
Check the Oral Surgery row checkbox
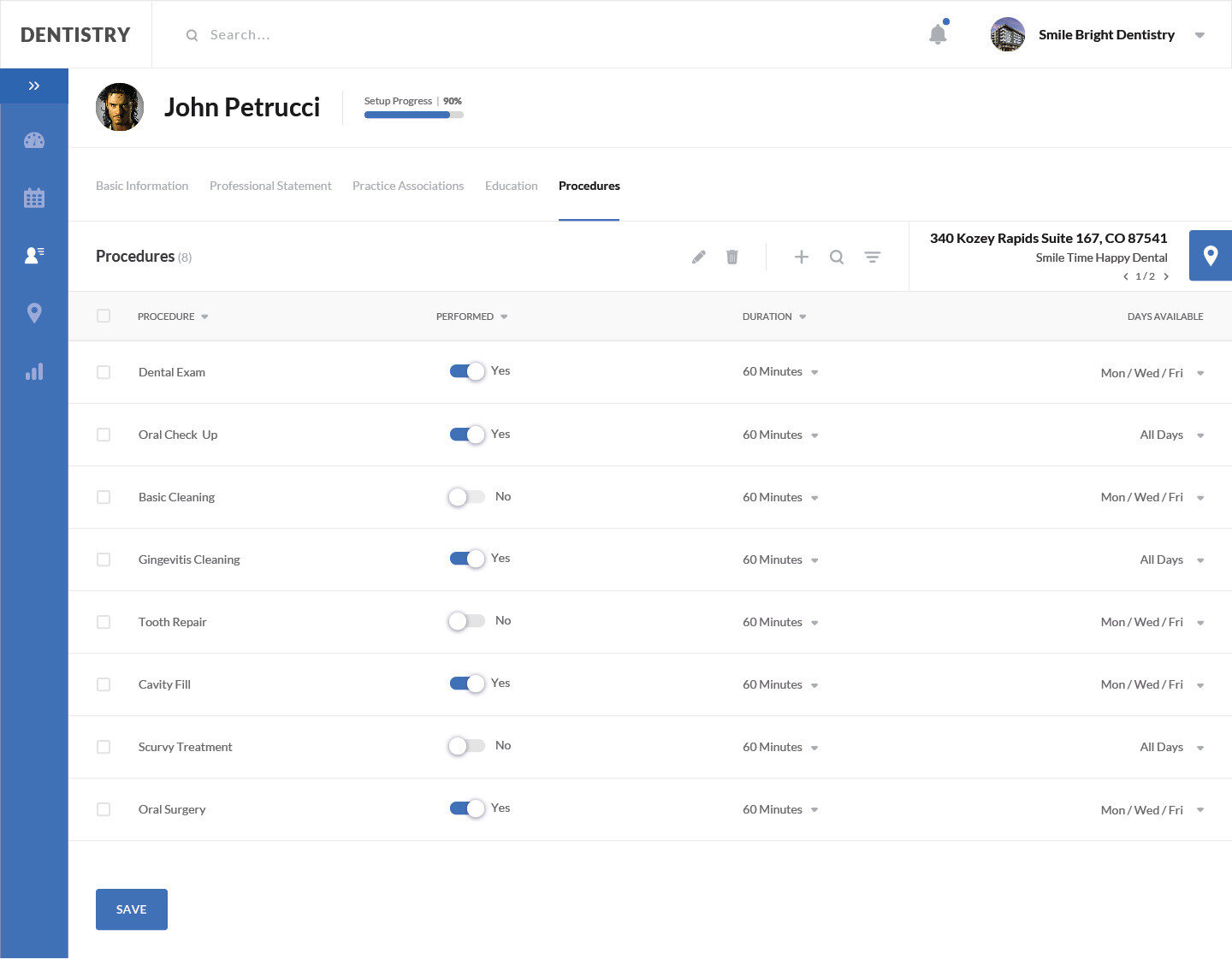pos(104,809)
